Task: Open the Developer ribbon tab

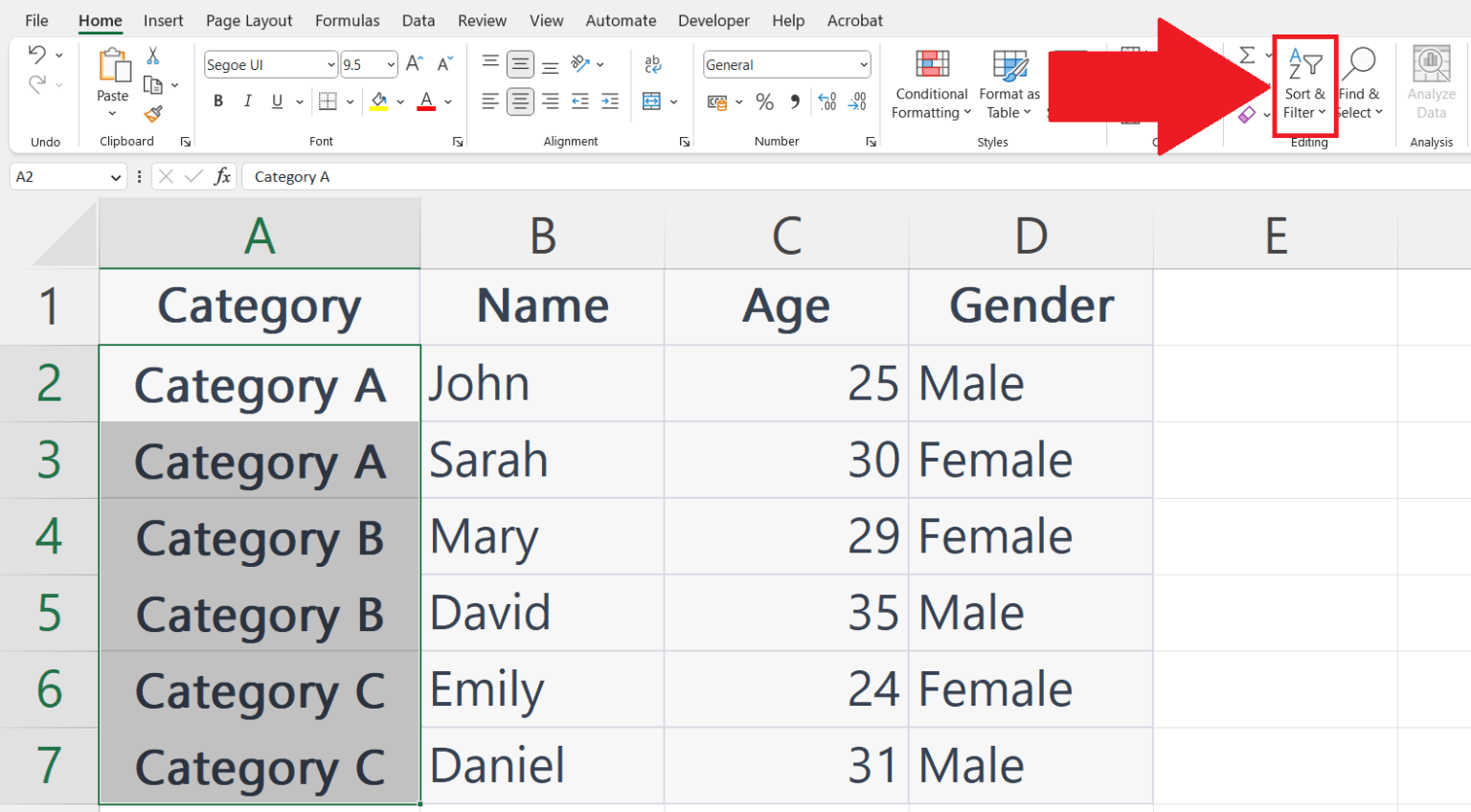Action: (713, 20)
